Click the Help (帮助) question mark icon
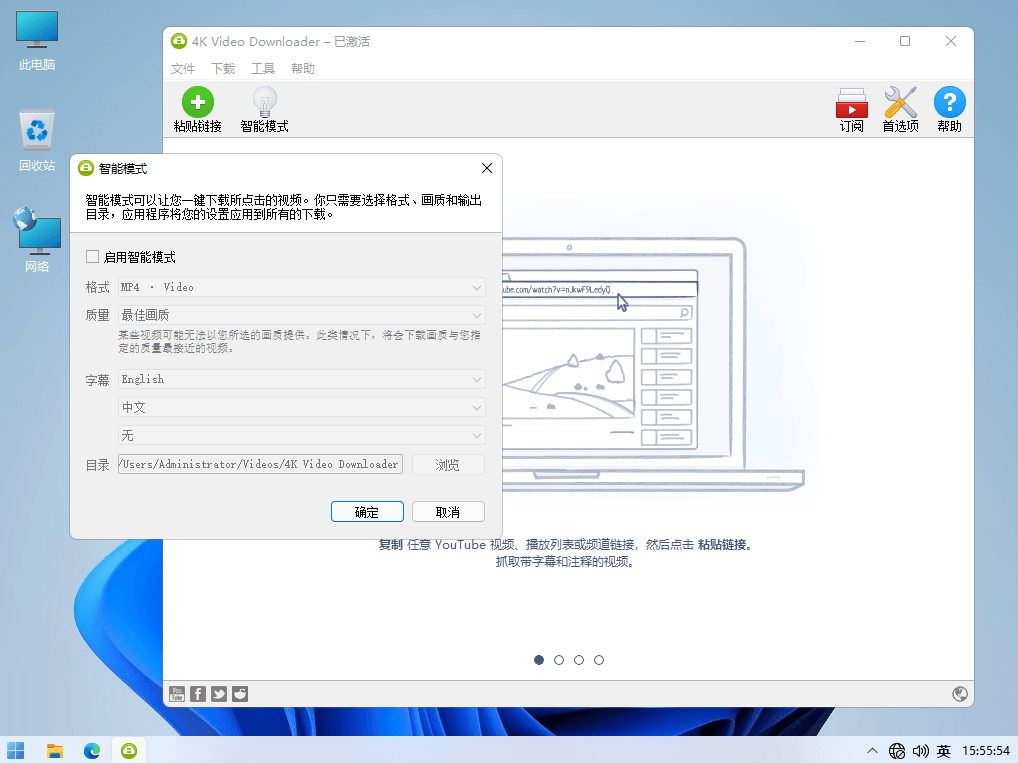Viewport: 1018px width, 763px height. (949, 103)
